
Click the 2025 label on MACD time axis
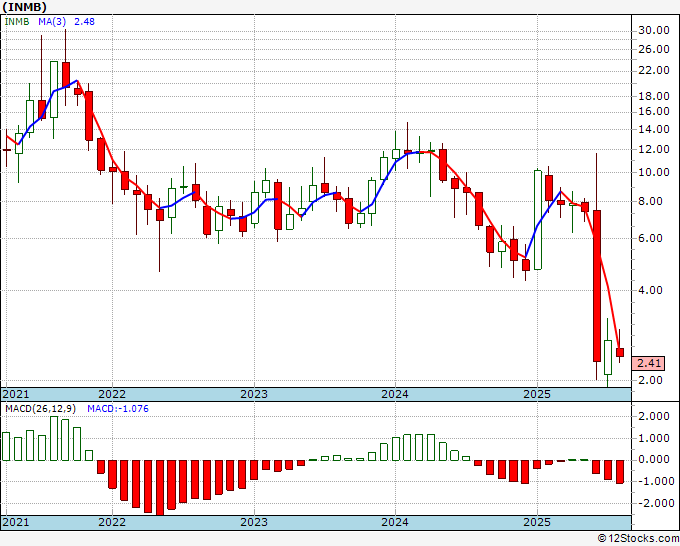537,522
